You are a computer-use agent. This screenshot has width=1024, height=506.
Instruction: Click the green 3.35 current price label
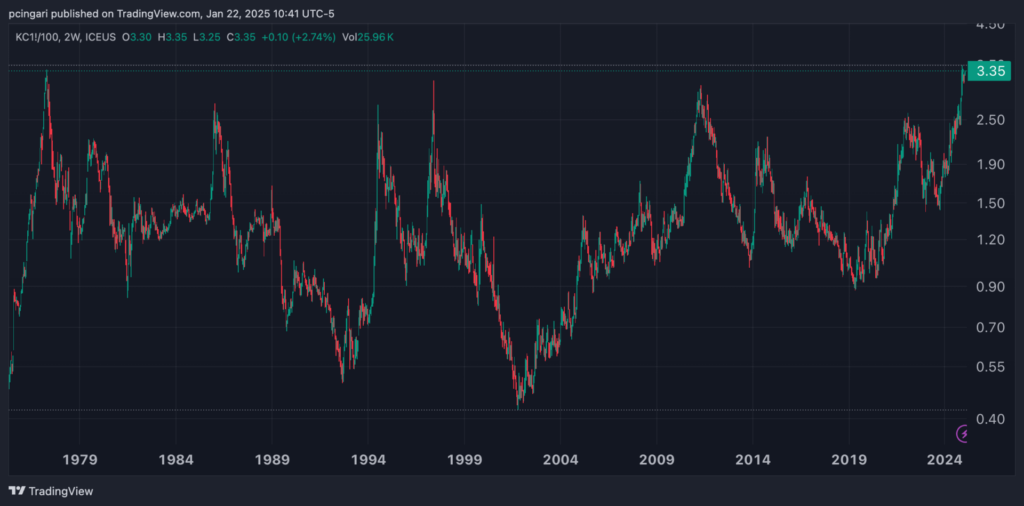tap(990, 71)
